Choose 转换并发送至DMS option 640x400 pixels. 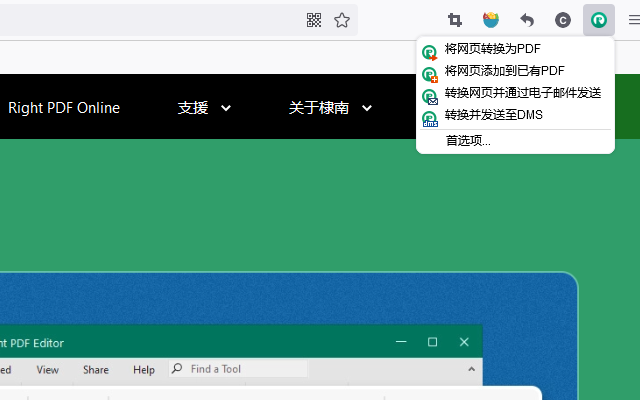click(x=515, y=115)
